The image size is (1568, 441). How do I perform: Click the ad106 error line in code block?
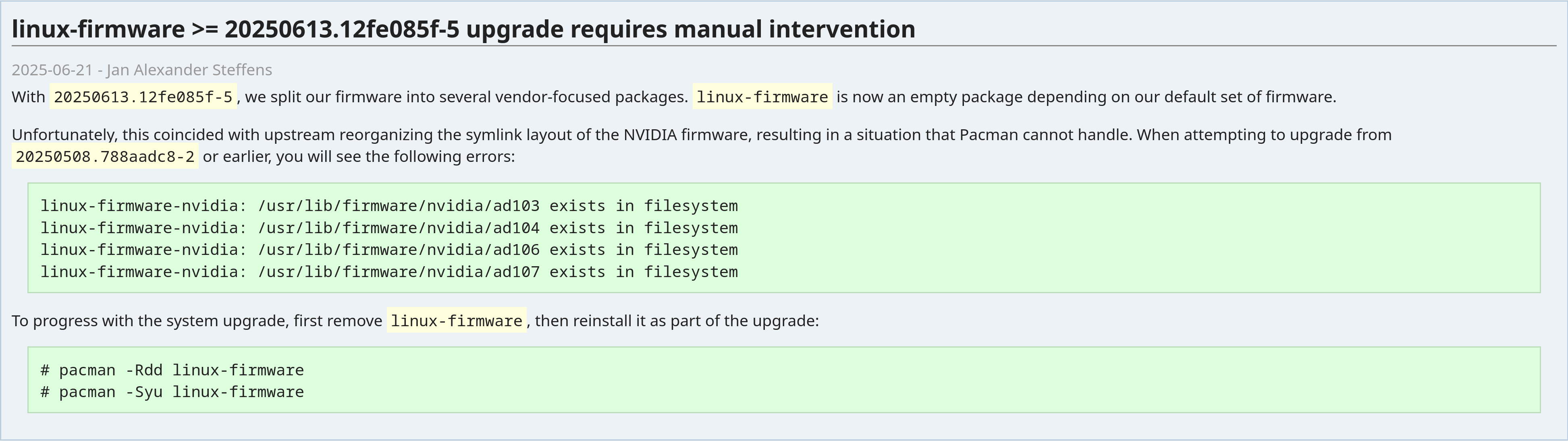(389, 249)
